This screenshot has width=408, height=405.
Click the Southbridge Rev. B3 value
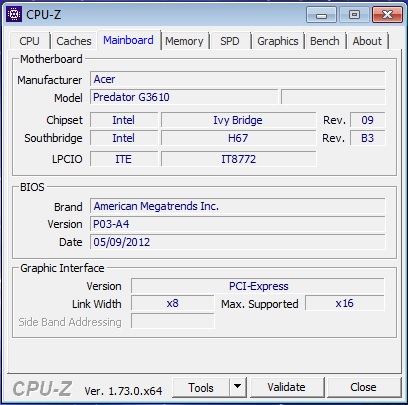(x=368, y=138)
